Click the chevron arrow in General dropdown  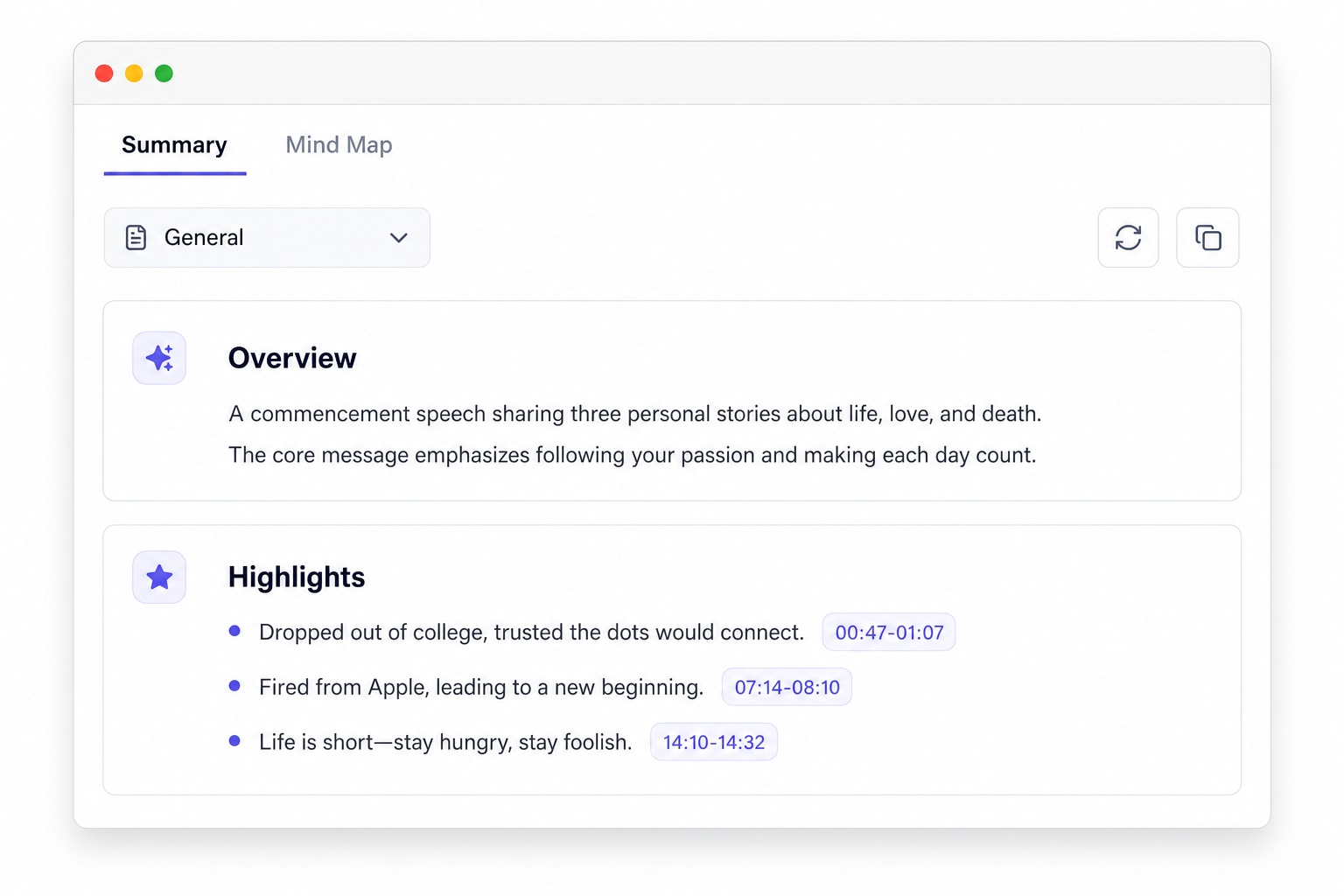[399, 238]
